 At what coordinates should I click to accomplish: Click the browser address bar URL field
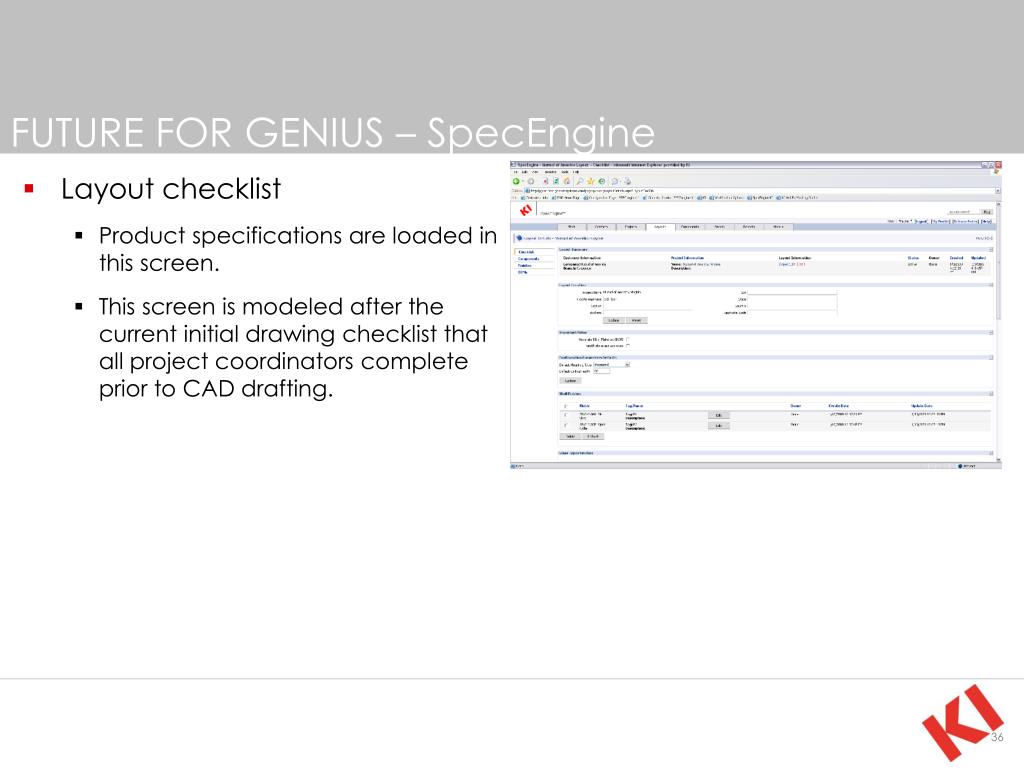[758, 191]
